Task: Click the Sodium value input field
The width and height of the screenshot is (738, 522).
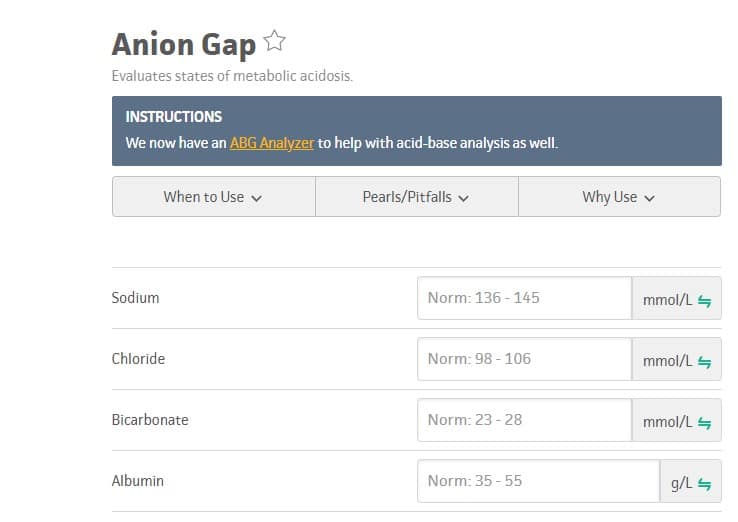Action: point(524,298)
